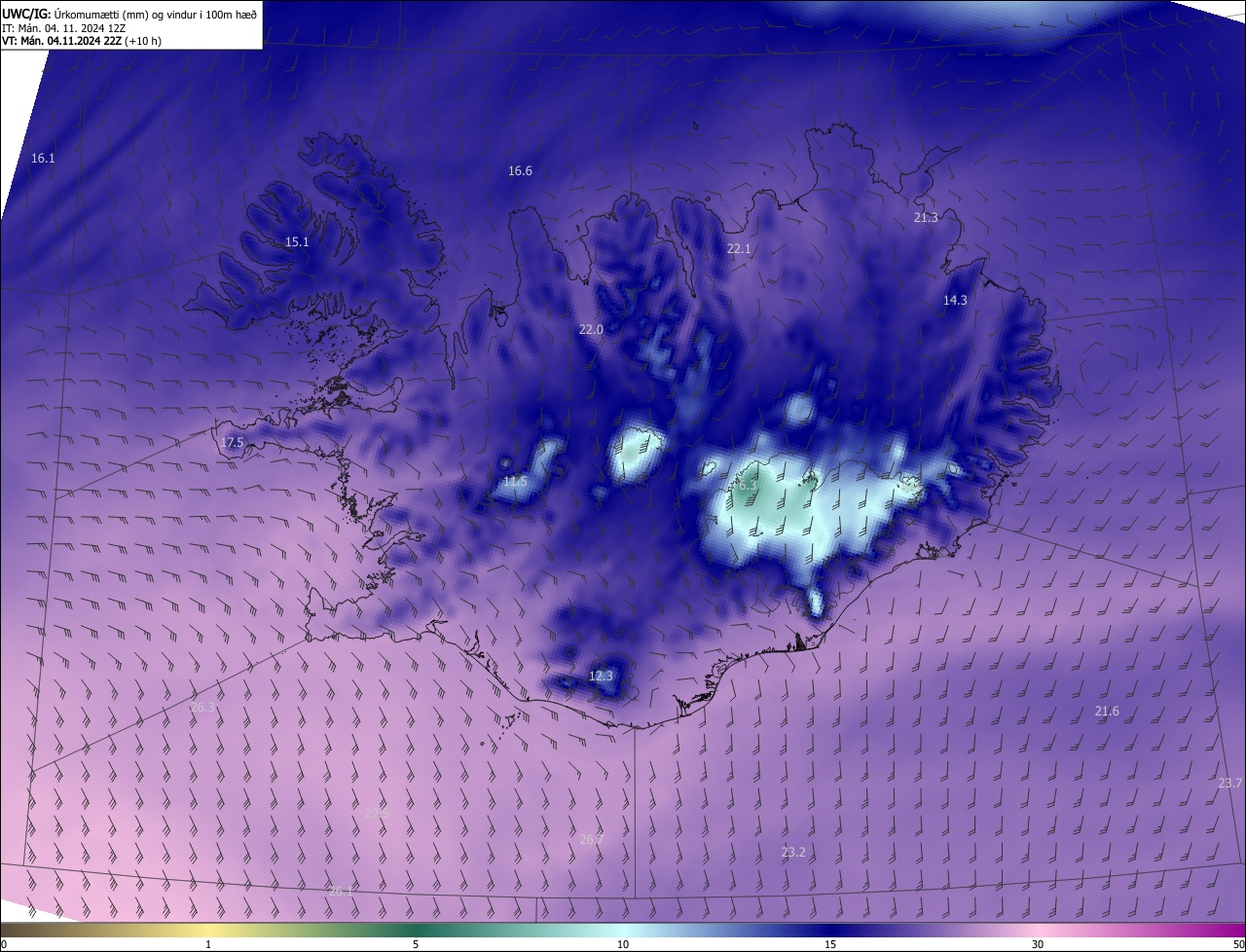Image resolution: width=1246 pixels, height=952 pixels.
Task: Click the 22.0 value on the map
Action: tap(591, 330)
